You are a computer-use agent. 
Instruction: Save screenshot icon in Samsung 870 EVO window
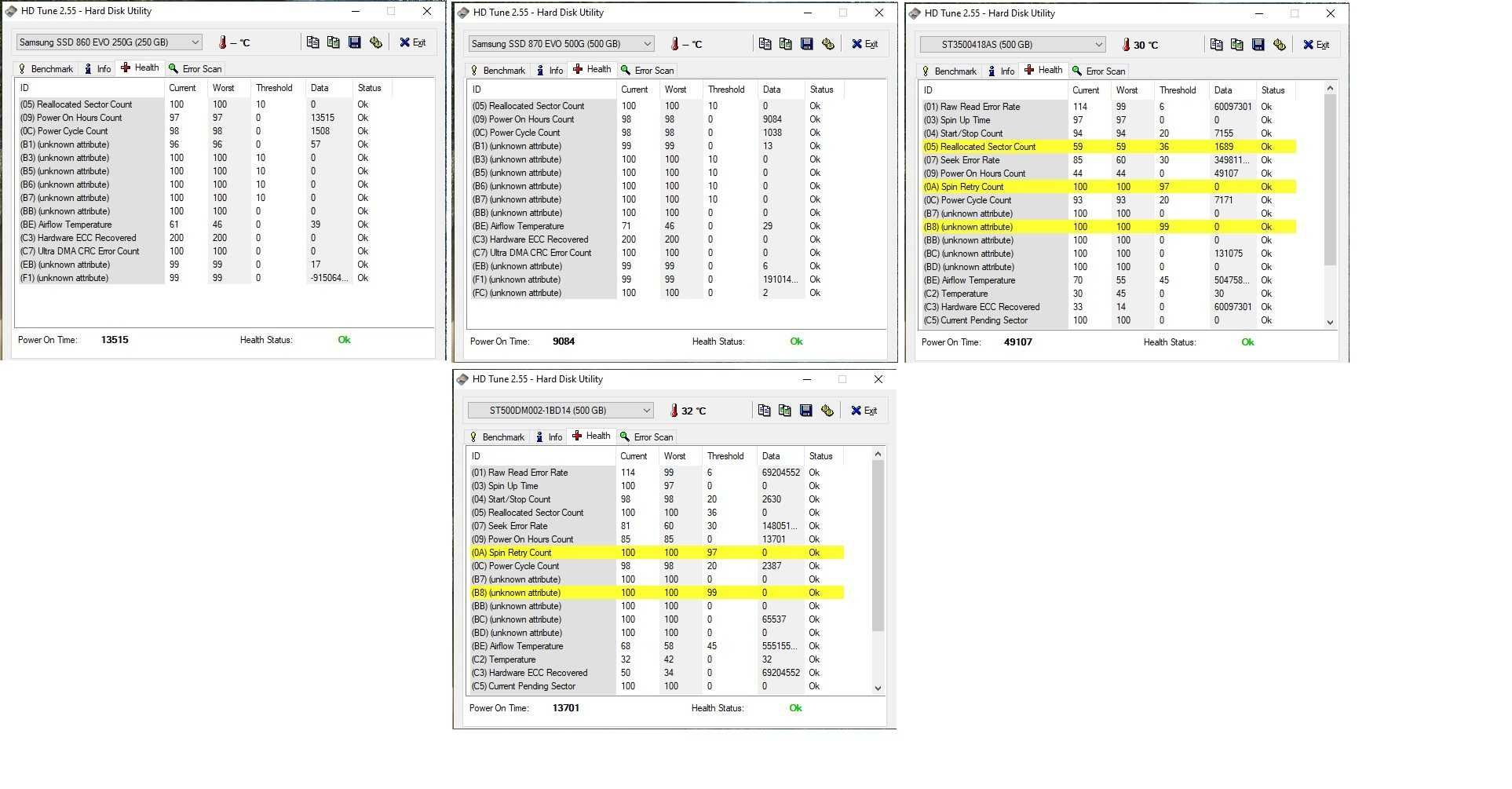(x=807, y=44)
